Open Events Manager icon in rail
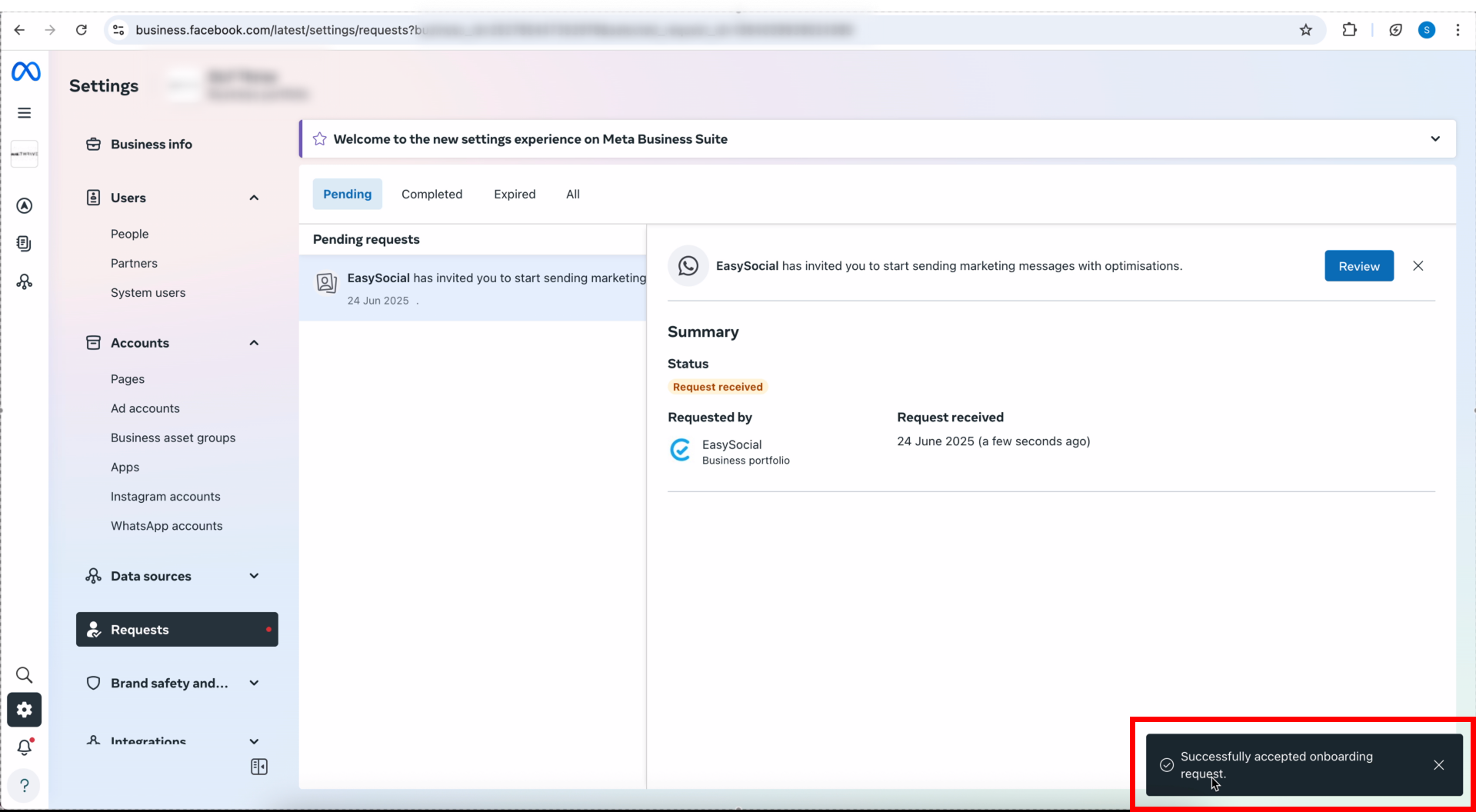 pyautogui.click(x=25, y=282)
